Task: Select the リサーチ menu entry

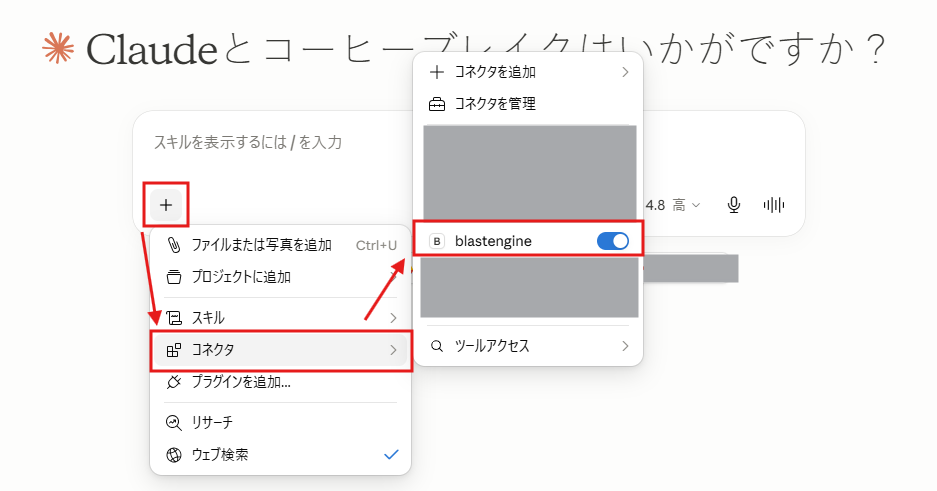Action: [x=281, y=423]
